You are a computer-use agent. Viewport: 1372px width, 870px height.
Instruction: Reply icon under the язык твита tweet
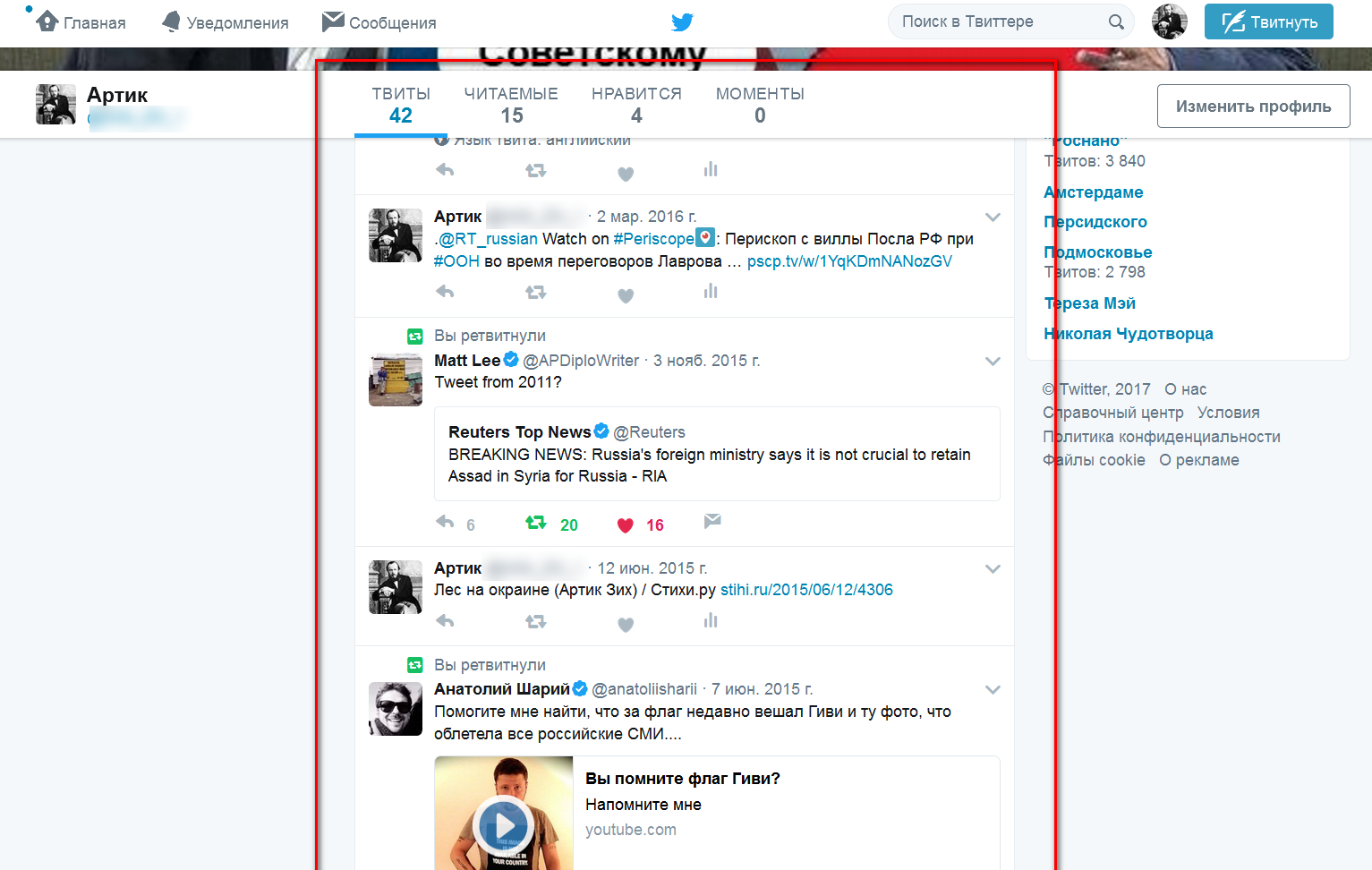click(445, 169)
